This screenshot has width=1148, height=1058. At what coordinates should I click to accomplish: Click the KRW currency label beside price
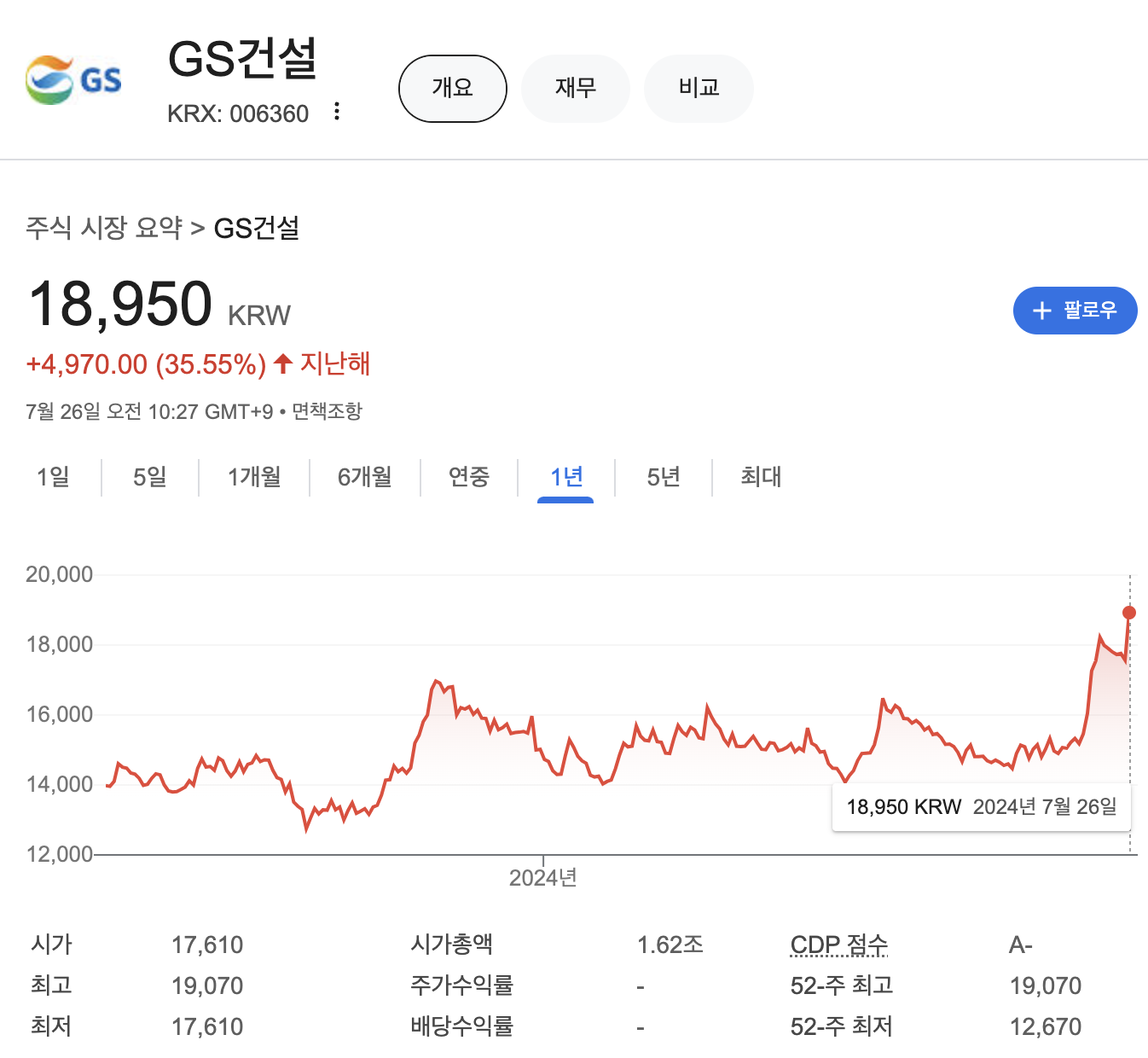click(259, 316)
